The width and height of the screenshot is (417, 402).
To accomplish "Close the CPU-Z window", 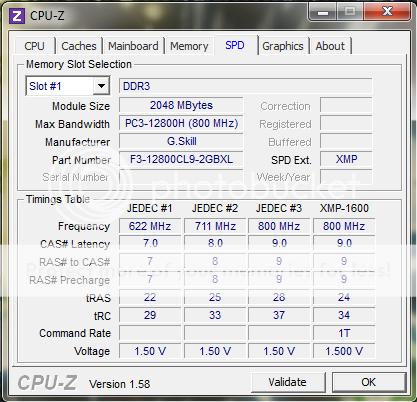I will pos(387,12).
